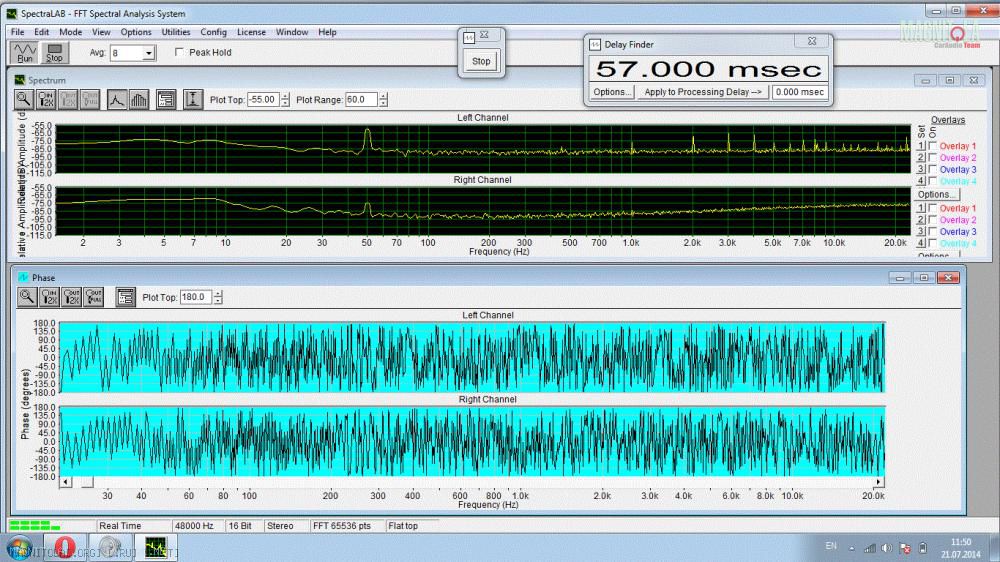This screenshot has height=562, width=1000.
Task: Show hidden tray icons arrow
Action: (851, 548)
